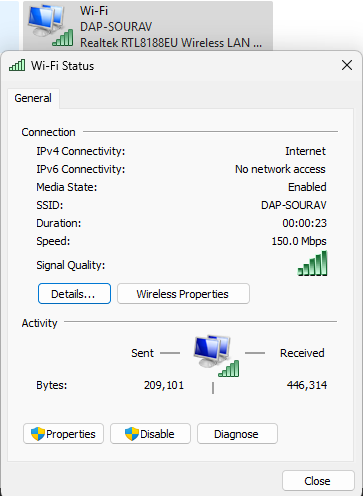Click the Close button at bottom
The image size is (363, 496).
pos(318,481)
